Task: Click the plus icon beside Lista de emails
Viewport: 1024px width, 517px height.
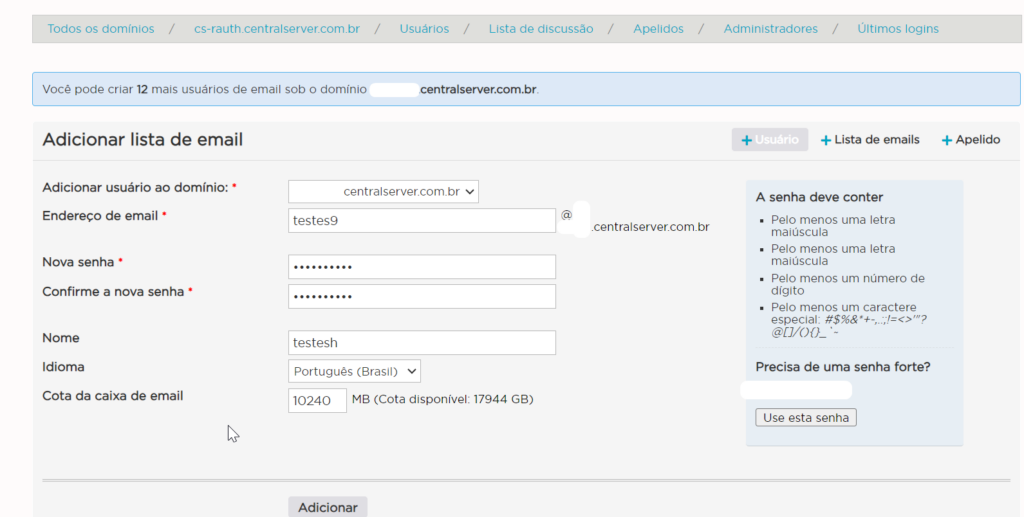Action: click(826, 141)
